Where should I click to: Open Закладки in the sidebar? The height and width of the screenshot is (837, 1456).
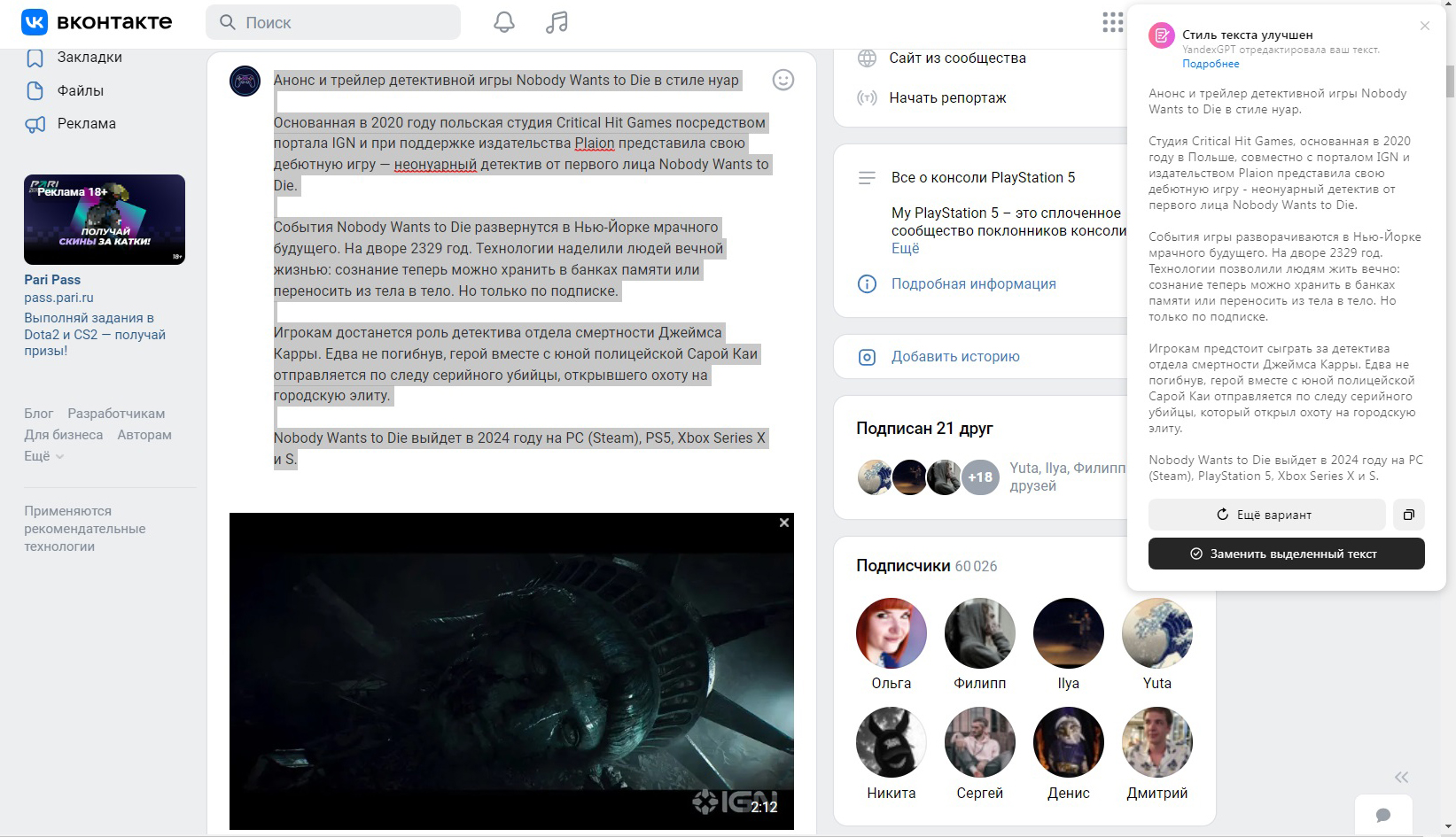(90, 57)
